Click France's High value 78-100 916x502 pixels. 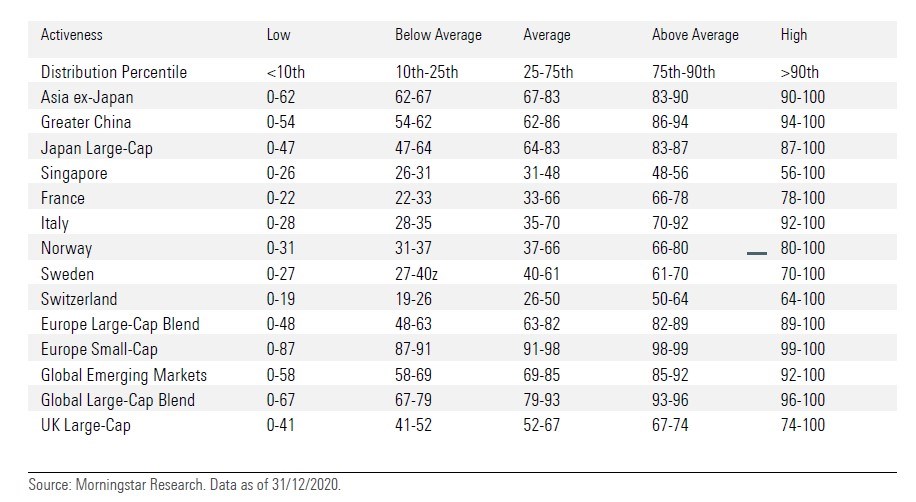pos(803,198)
